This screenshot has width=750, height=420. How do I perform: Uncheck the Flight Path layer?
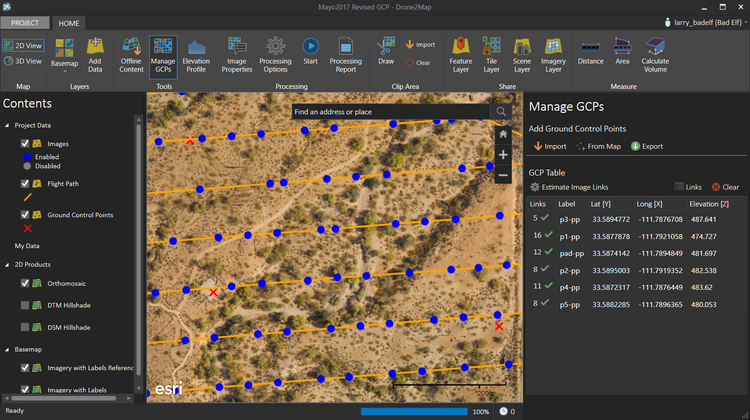[25, 184]
